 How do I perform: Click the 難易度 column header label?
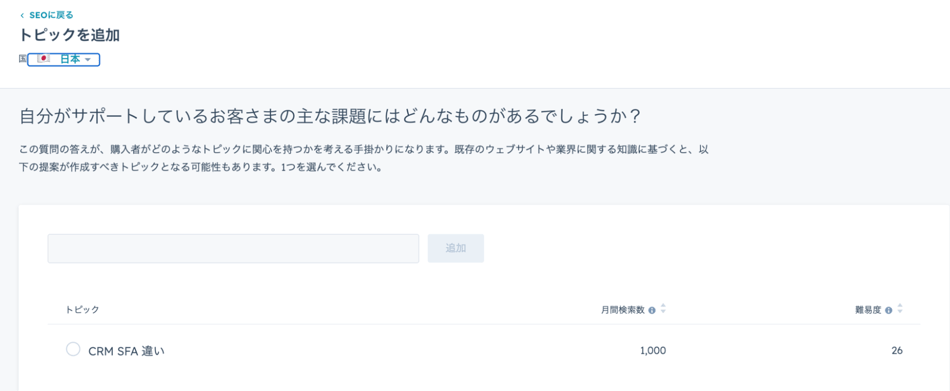click(x=868, y=310)
